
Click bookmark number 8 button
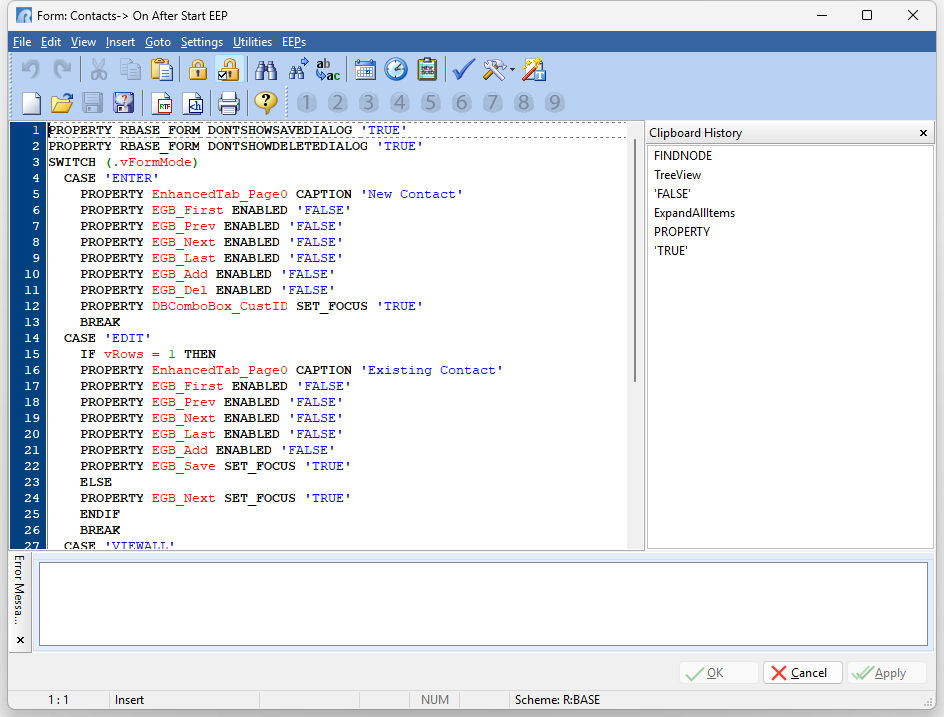click(x=524, y=102)
